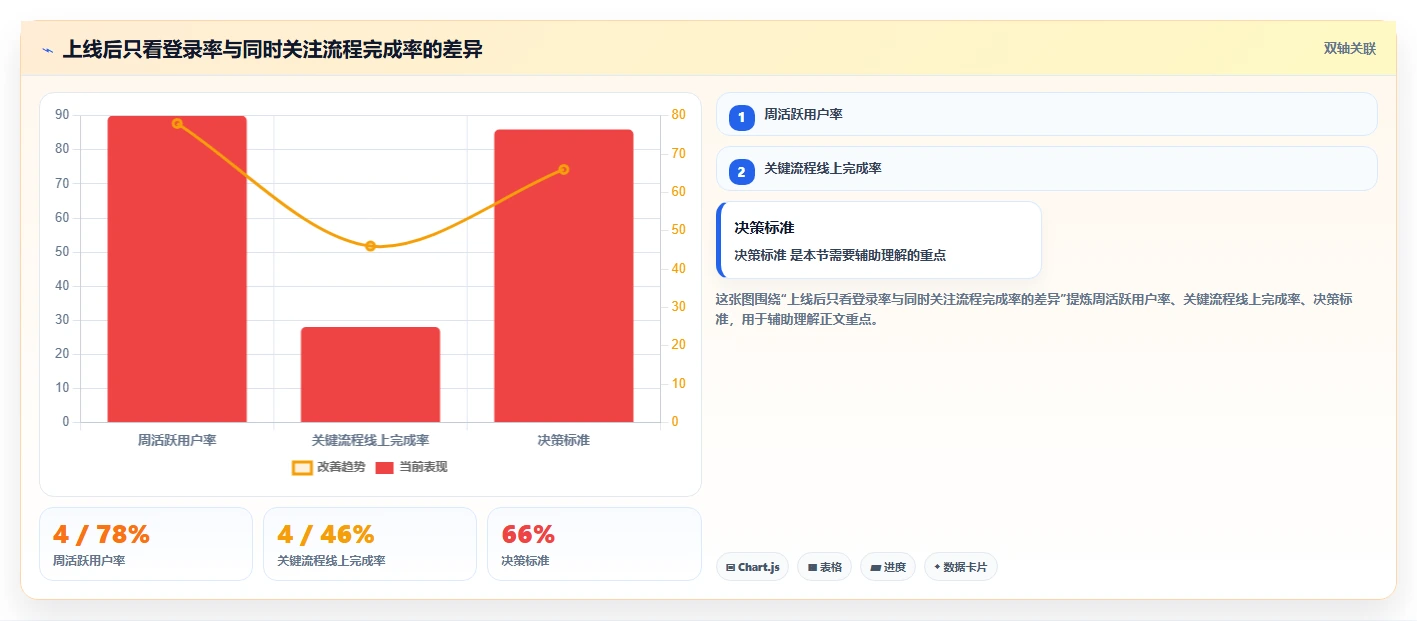
Task: Click the x-axis label 周活跃用户率
Action: point(177,440)
